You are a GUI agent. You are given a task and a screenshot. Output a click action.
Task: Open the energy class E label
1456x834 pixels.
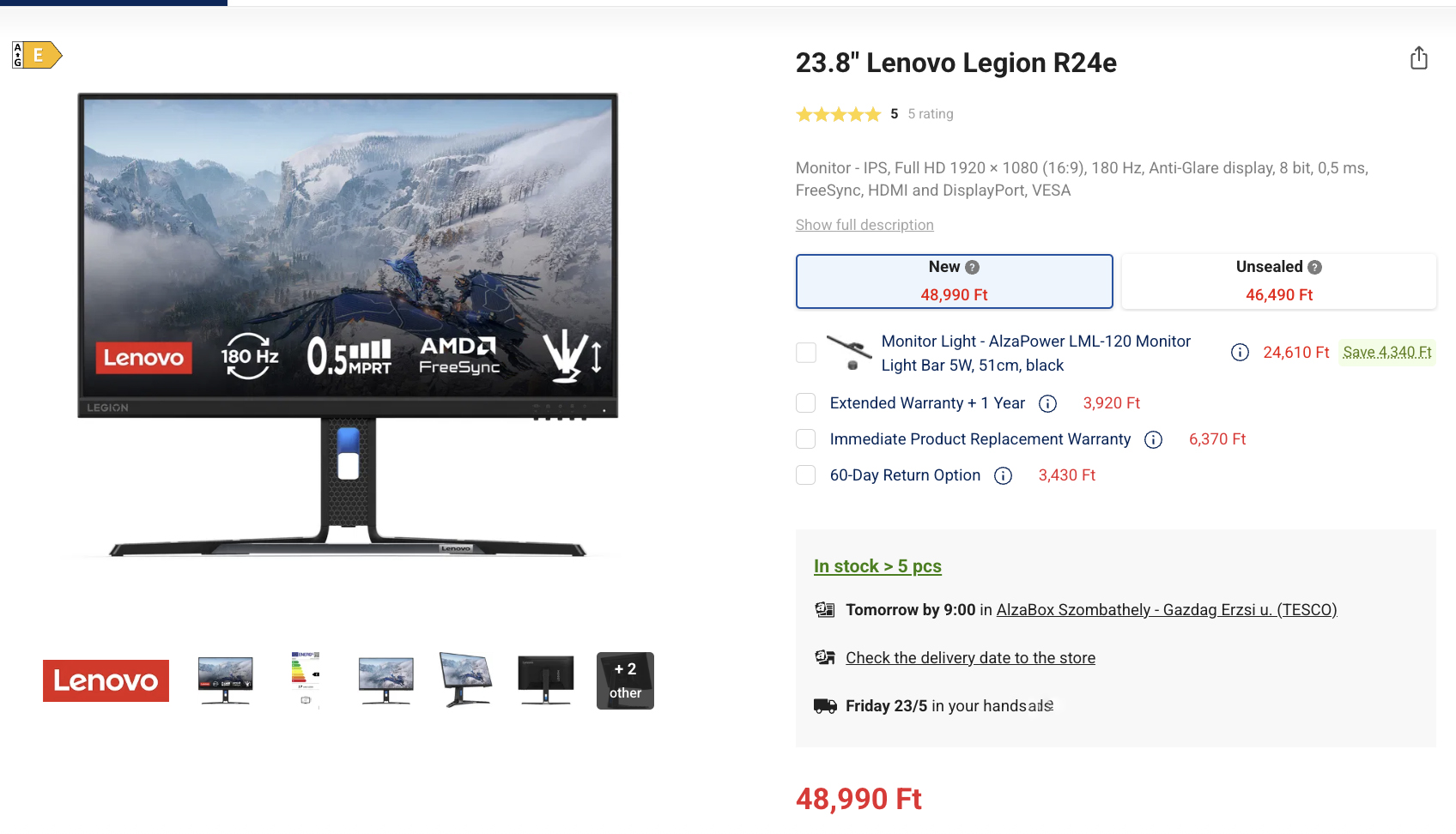[x=37, y=55]
